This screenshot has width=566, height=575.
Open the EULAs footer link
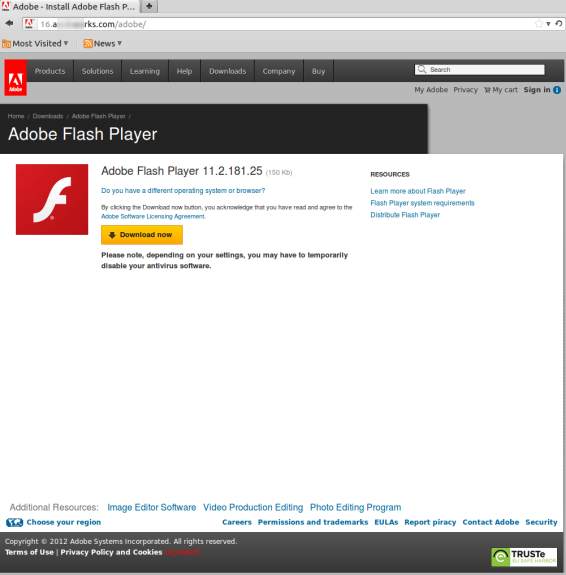coord(386,522)
